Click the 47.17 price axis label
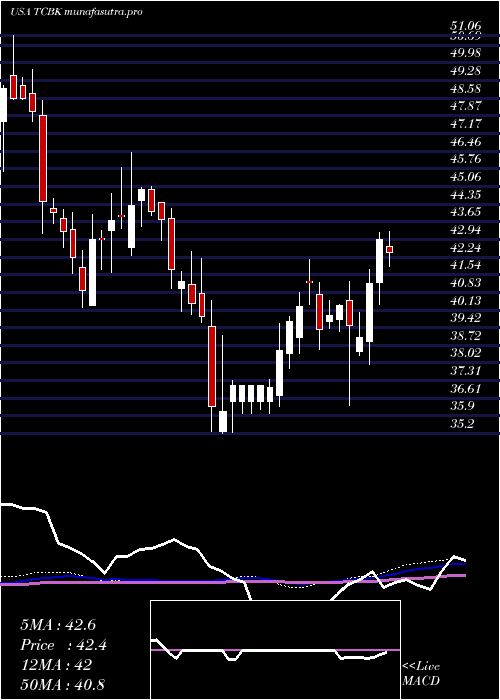 465,124
